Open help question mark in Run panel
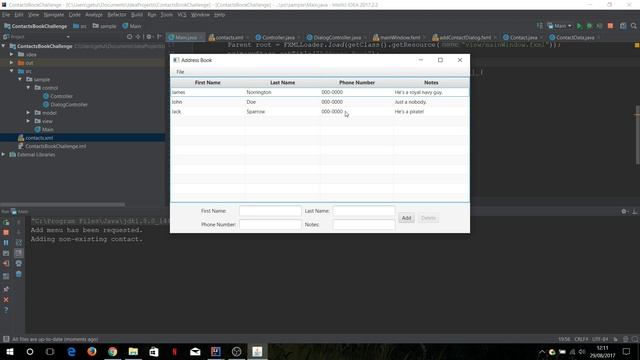This screenshot has height=360, width=640. [x=6, y=310]
